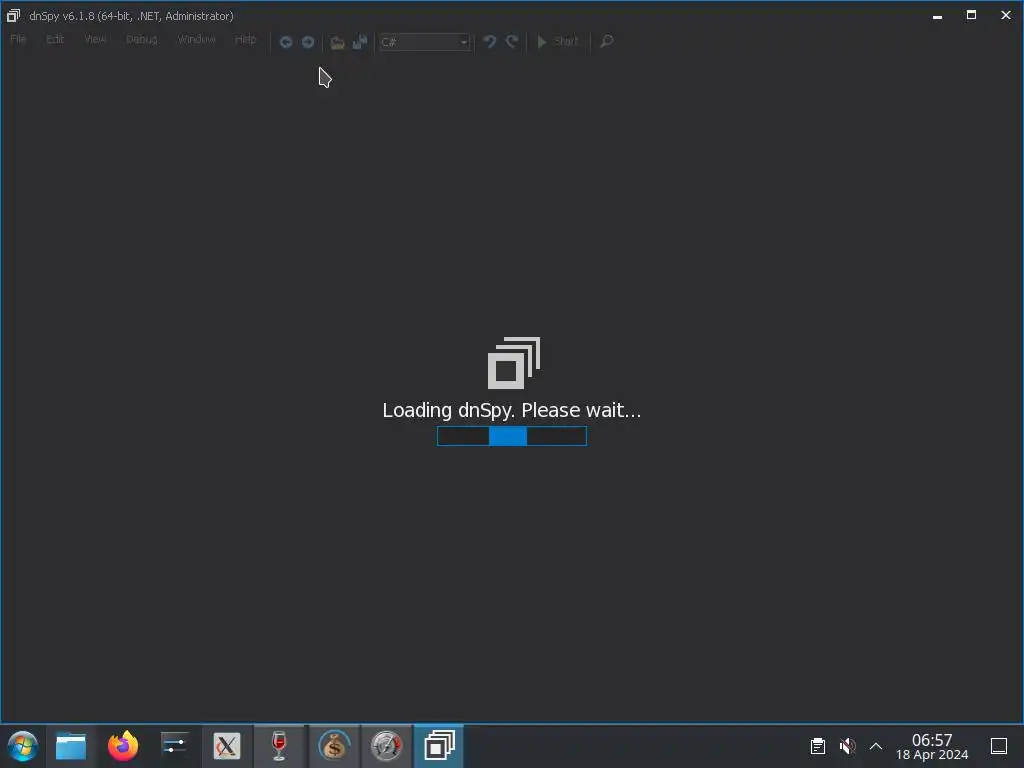Open the Edit menu
The height and width of the screenshot is (768, 1024).
pos(55,39)
